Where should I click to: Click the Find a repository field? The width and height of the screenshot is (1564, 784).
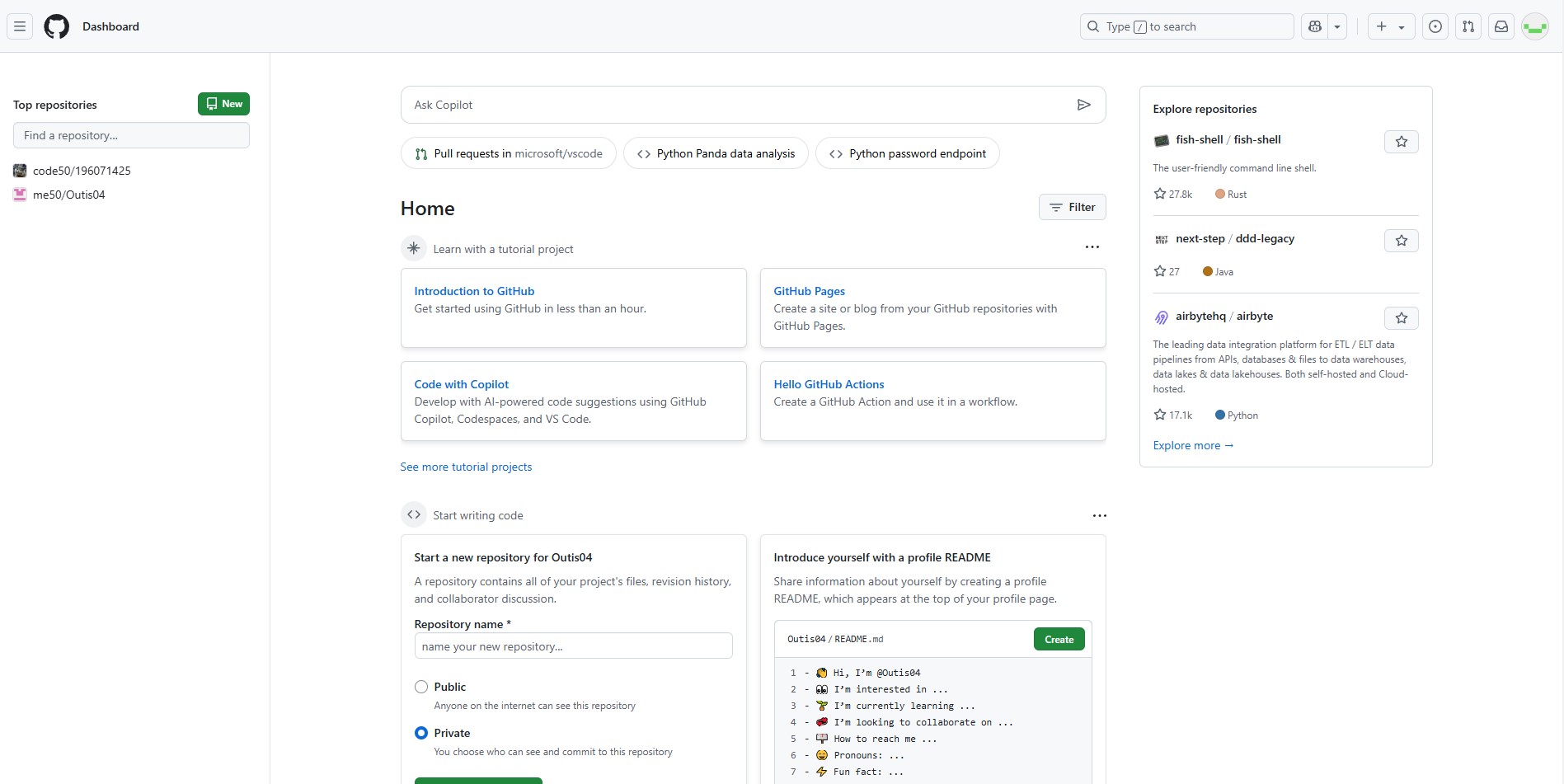pos(131,135)
